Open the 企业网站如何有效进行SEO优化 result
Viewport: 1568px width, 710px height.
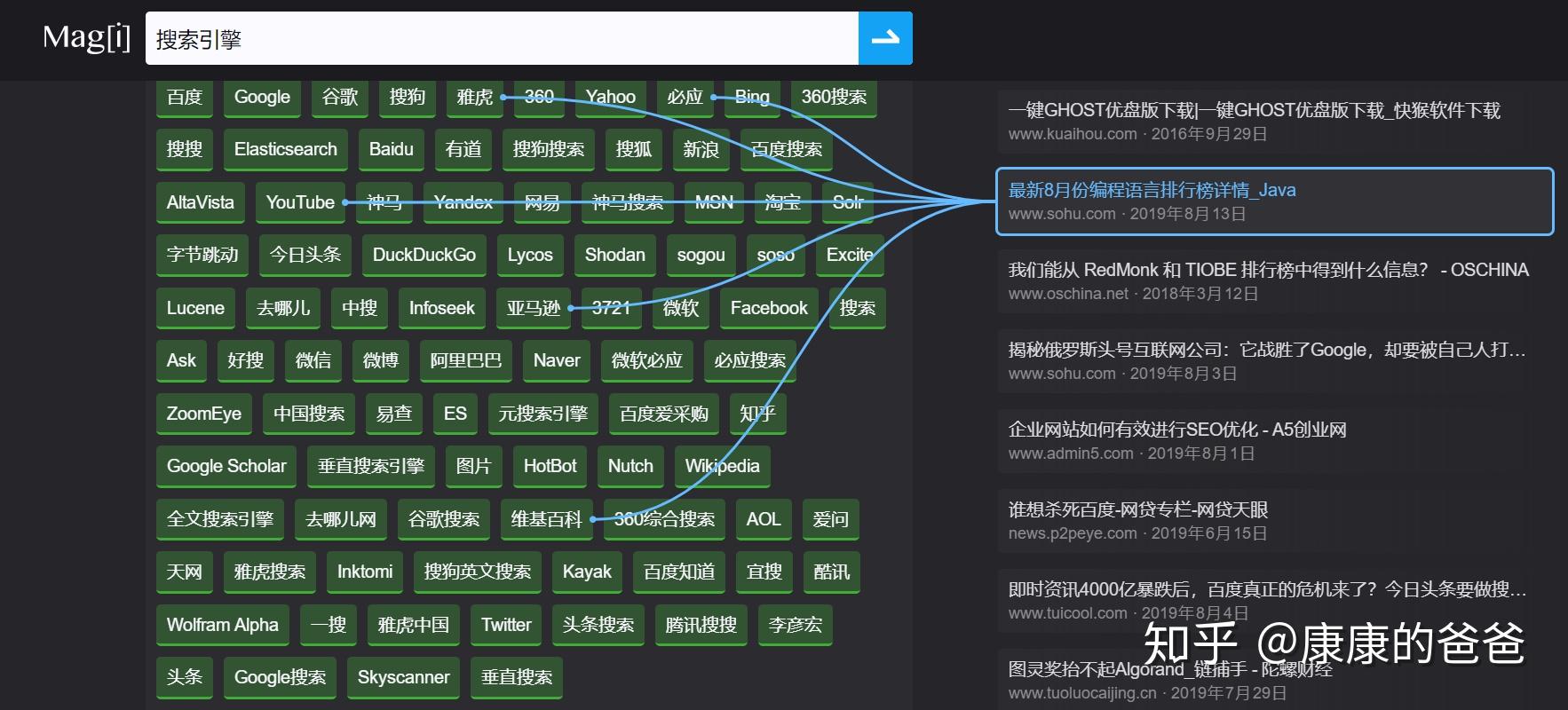(1274, 441)
